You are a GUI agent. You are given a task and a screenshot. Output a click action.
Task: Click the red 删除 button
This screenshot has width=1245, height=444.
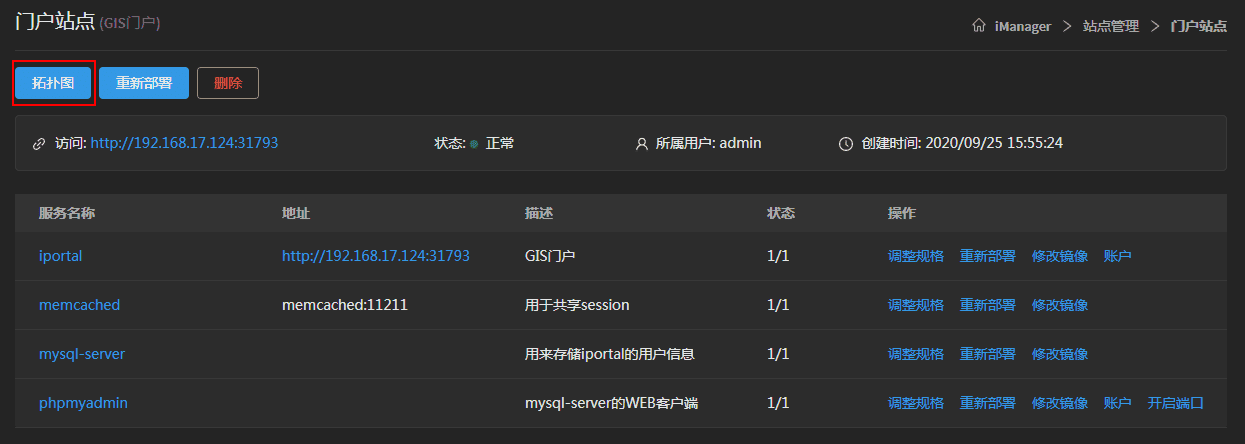click(x=228, y=83)
